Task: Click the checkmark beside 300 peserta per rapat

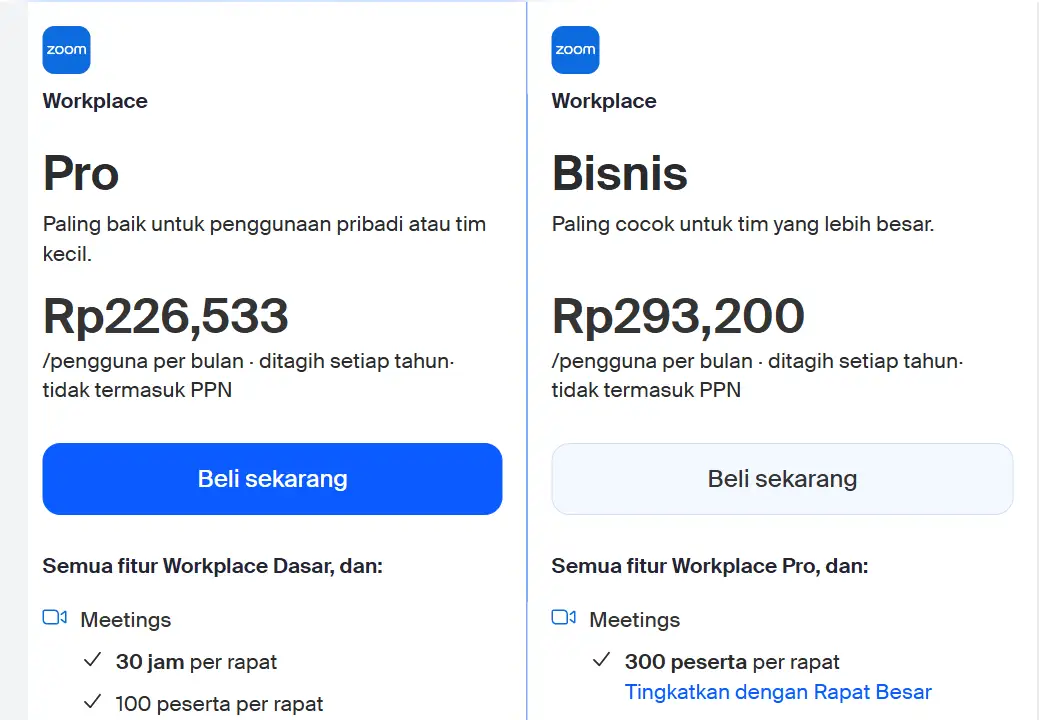Action: click(602, 661)
